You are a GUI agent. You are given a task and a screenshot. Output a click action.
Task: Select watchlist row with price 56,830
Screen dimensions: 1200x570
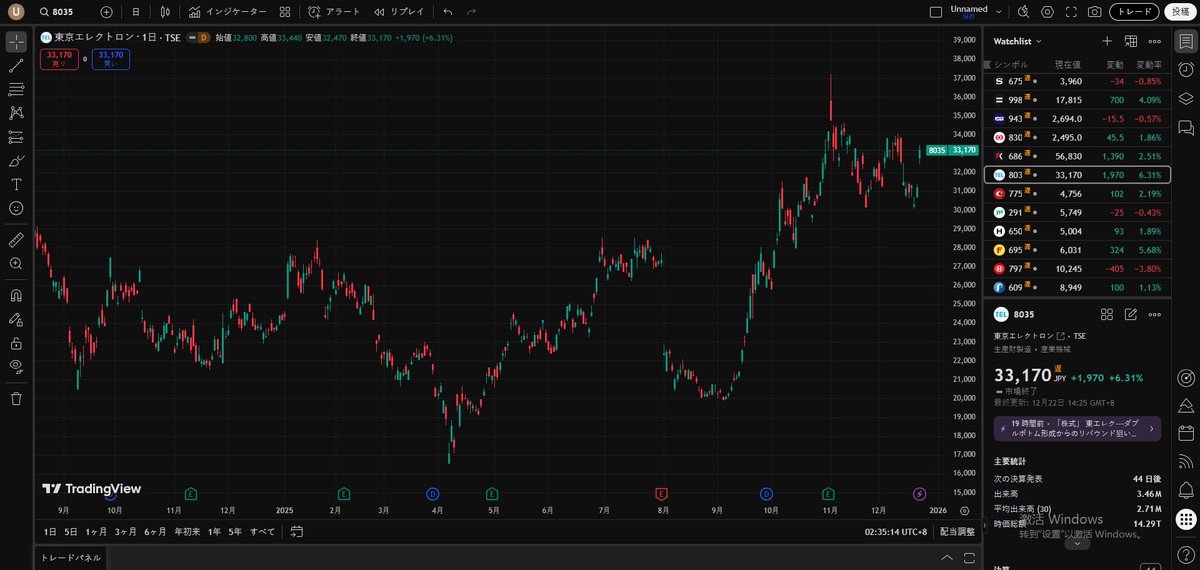coord(1077,156)
